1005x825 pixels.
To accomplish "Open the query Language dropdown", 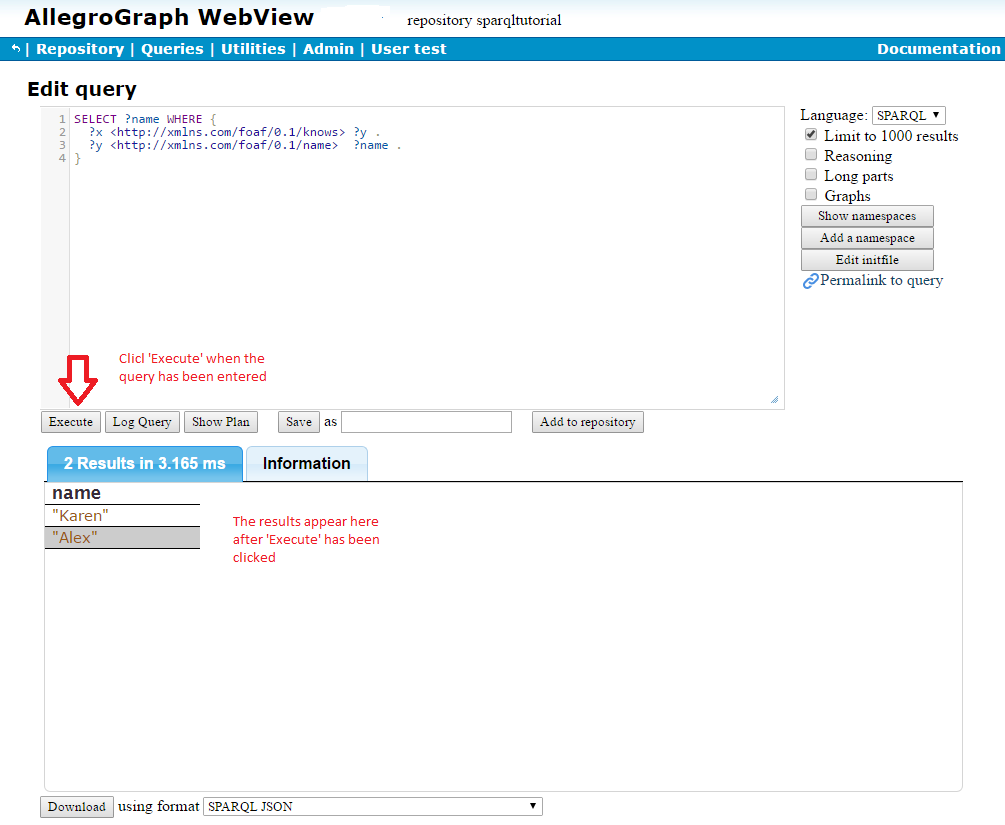I will click(x=908, y=115).
